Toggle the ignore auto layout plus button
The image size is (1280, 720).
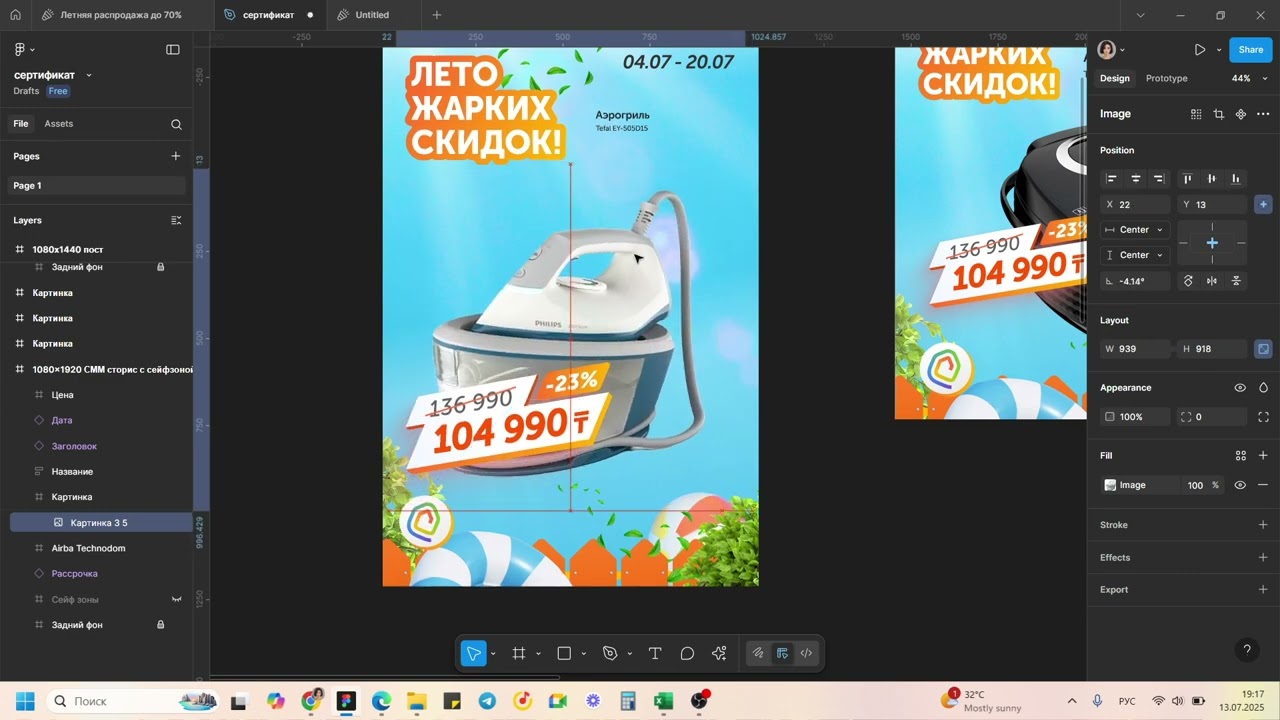coord(1263,204)
